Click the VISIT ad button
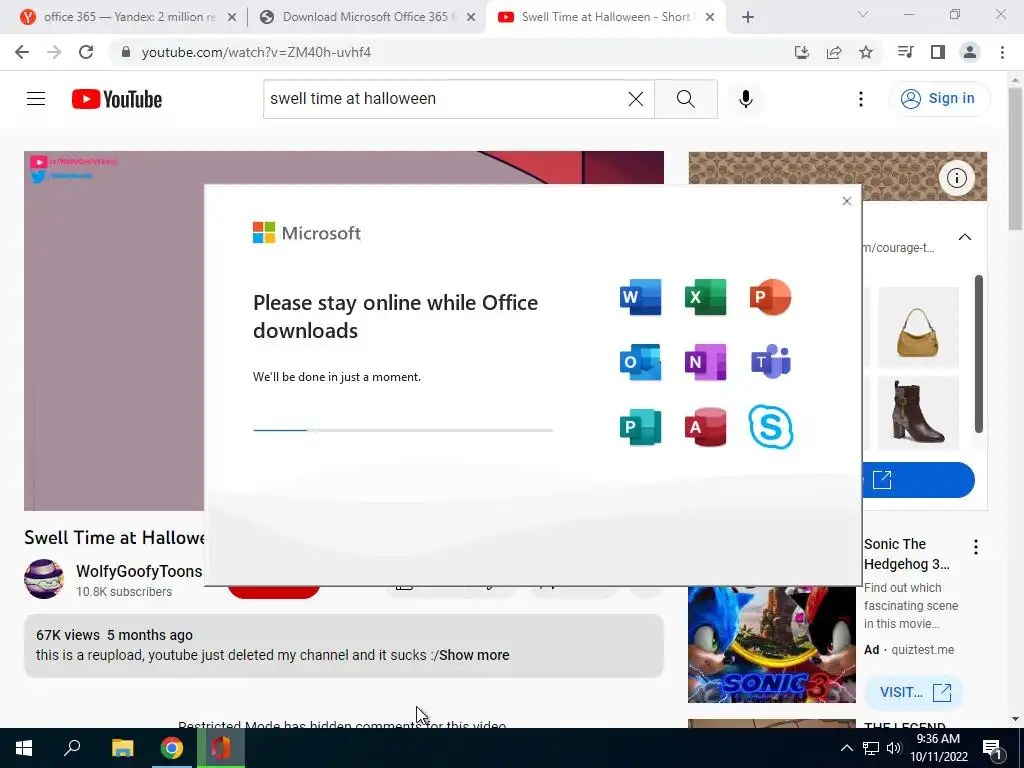 coord(914,692)
